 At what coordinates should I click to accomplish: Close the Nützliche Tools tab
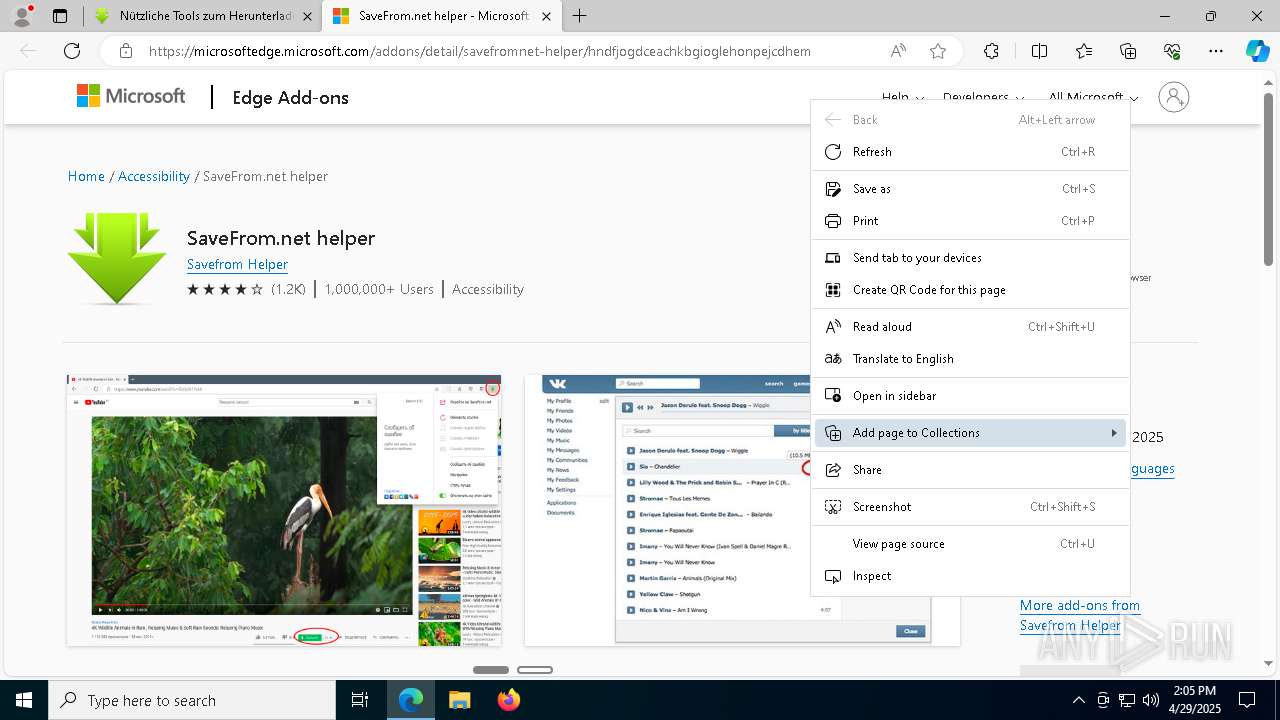point(306,16)
